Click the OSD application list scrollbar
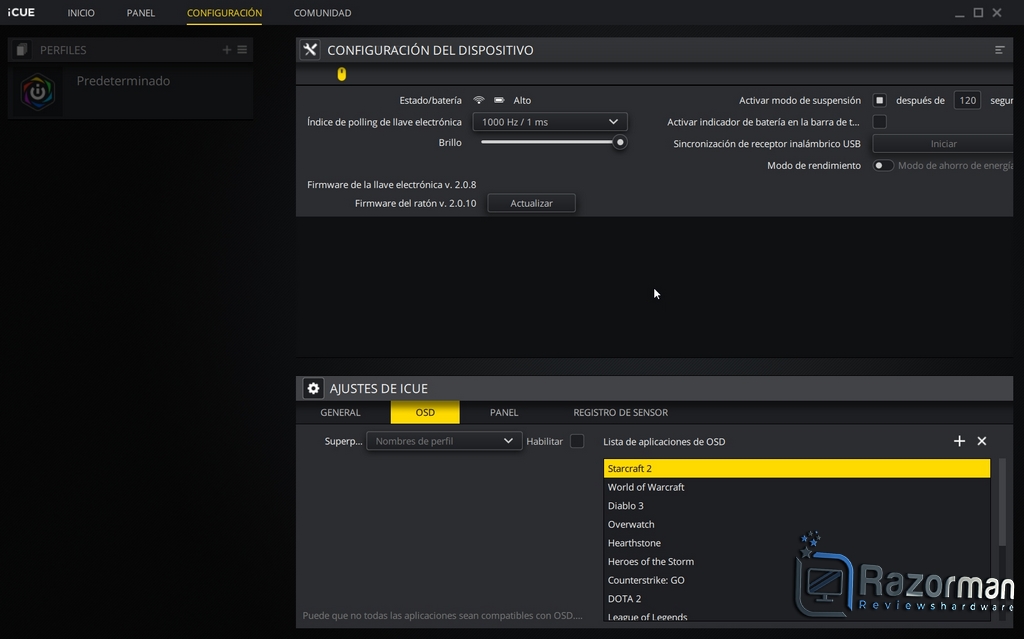The height and width of the screenshot is (639, 1024). pyautogui.click(x=1002, y=502)
